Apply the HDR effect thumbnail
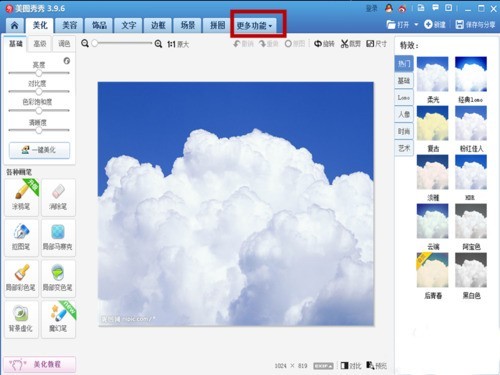Screen dimensions: 500x375 pos(471,172)
